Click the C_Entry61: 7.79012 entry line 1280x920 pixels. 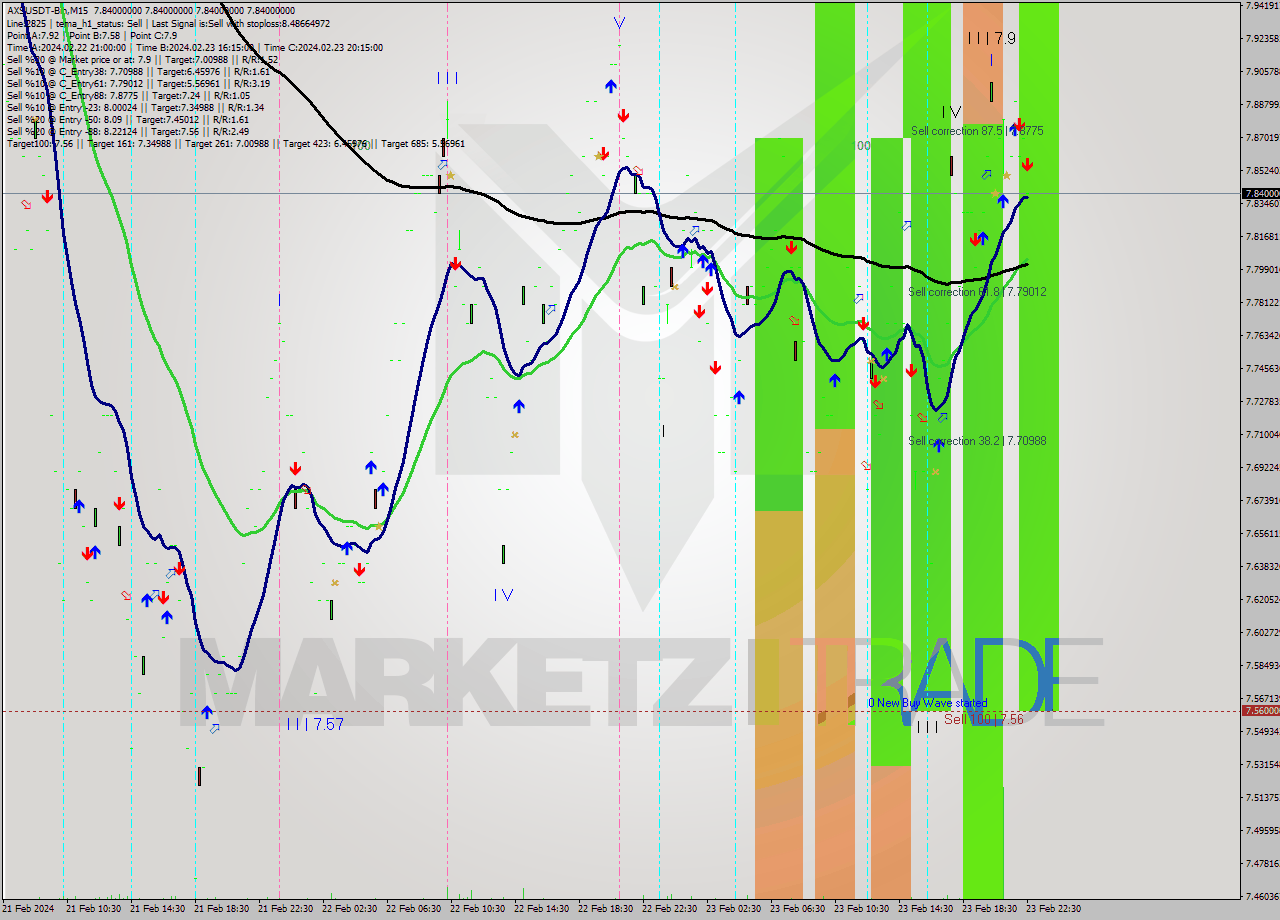tap(138, 83)
